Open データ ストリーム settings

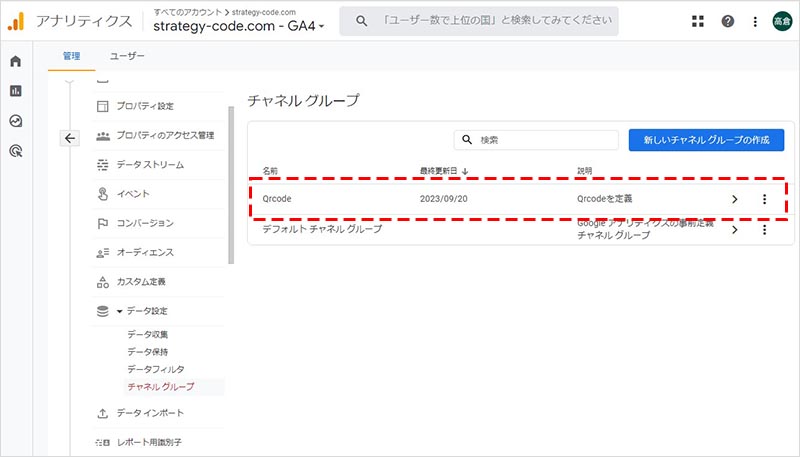point(150,164)
